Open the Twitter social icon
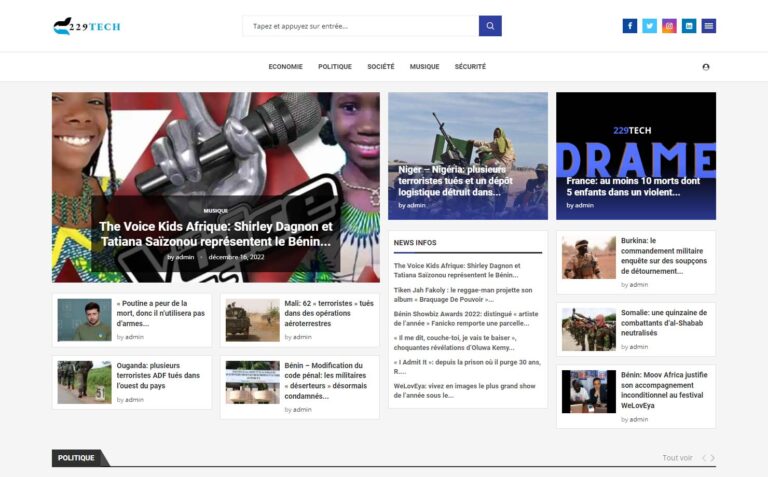This screenshot has height=477, width=768. coord(649,26)
